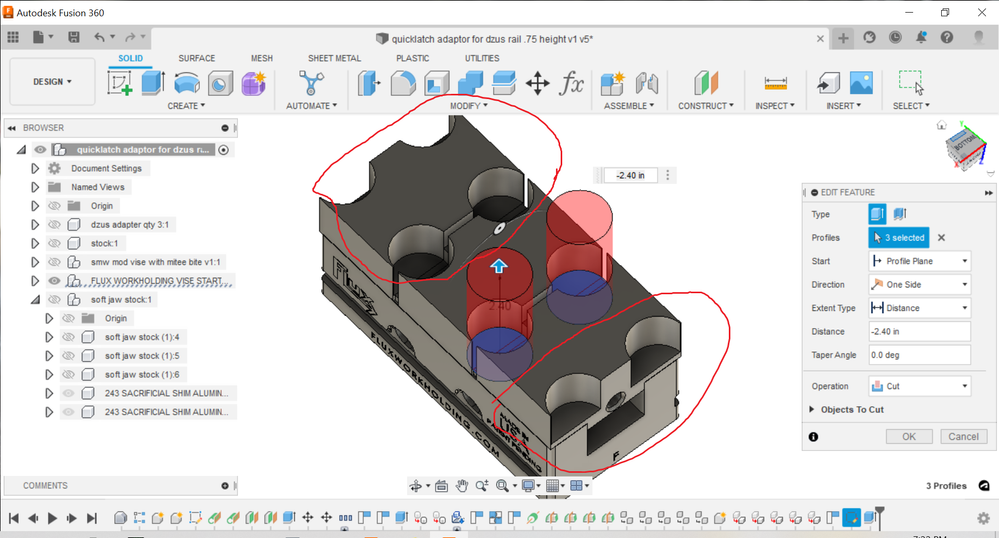Select the window Select tool
999x538 pixels.
coord(911,82)
